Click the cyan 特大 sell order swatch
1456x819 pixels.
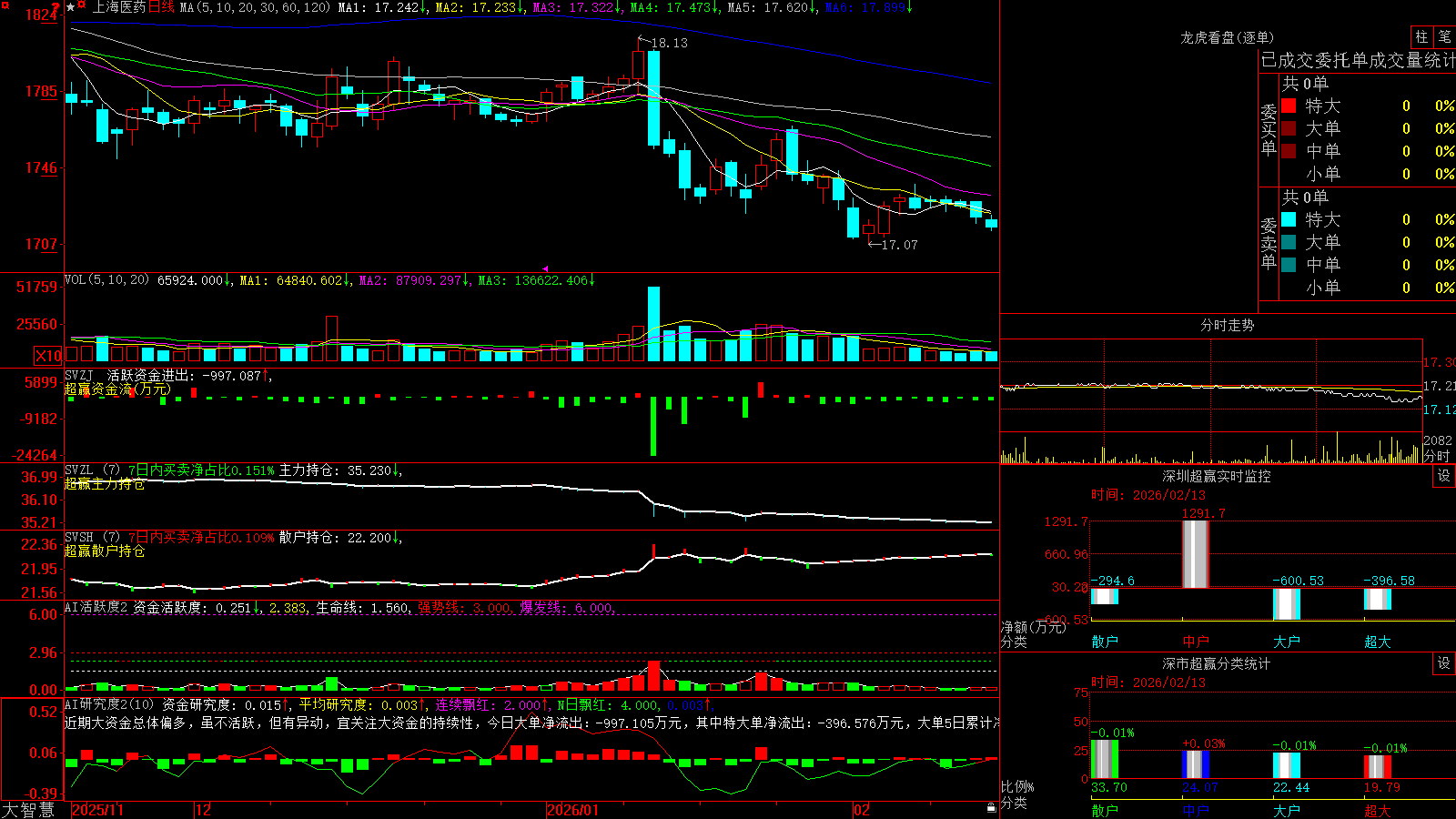1289,219
